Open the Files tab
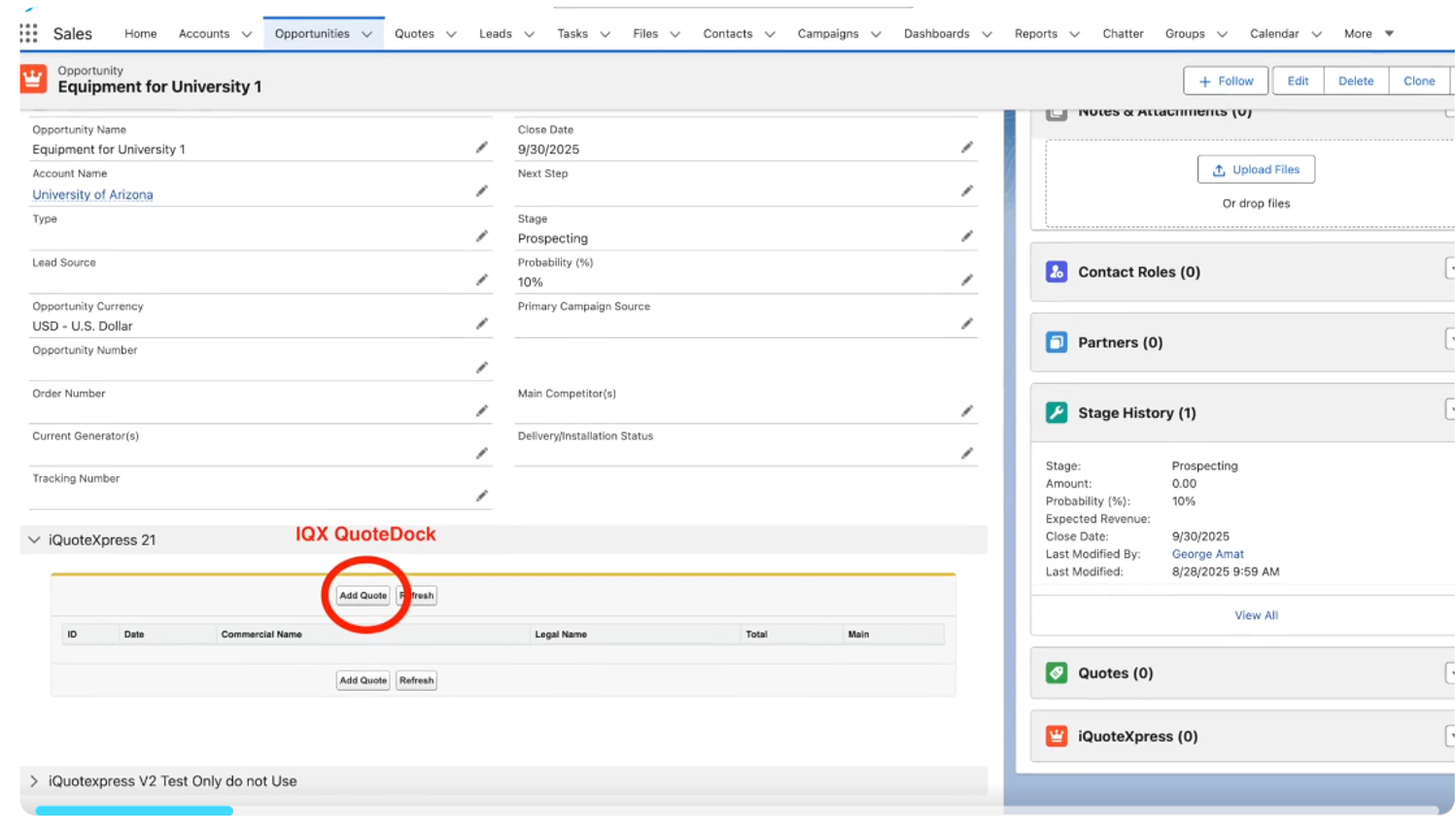1456x826 pixels. pyautogui.click(x=645, y=34)
